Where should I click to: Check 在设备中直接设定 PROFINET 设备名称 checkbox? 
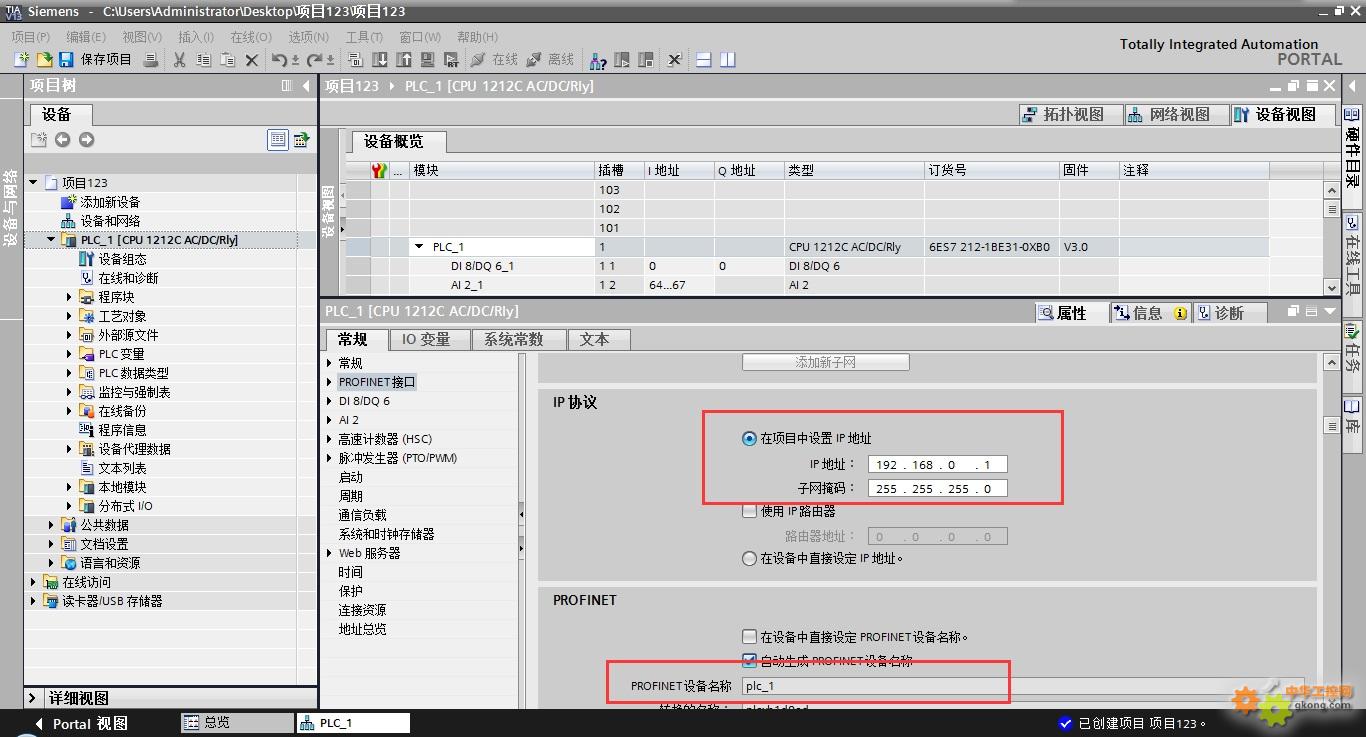[x=750, y=636]
